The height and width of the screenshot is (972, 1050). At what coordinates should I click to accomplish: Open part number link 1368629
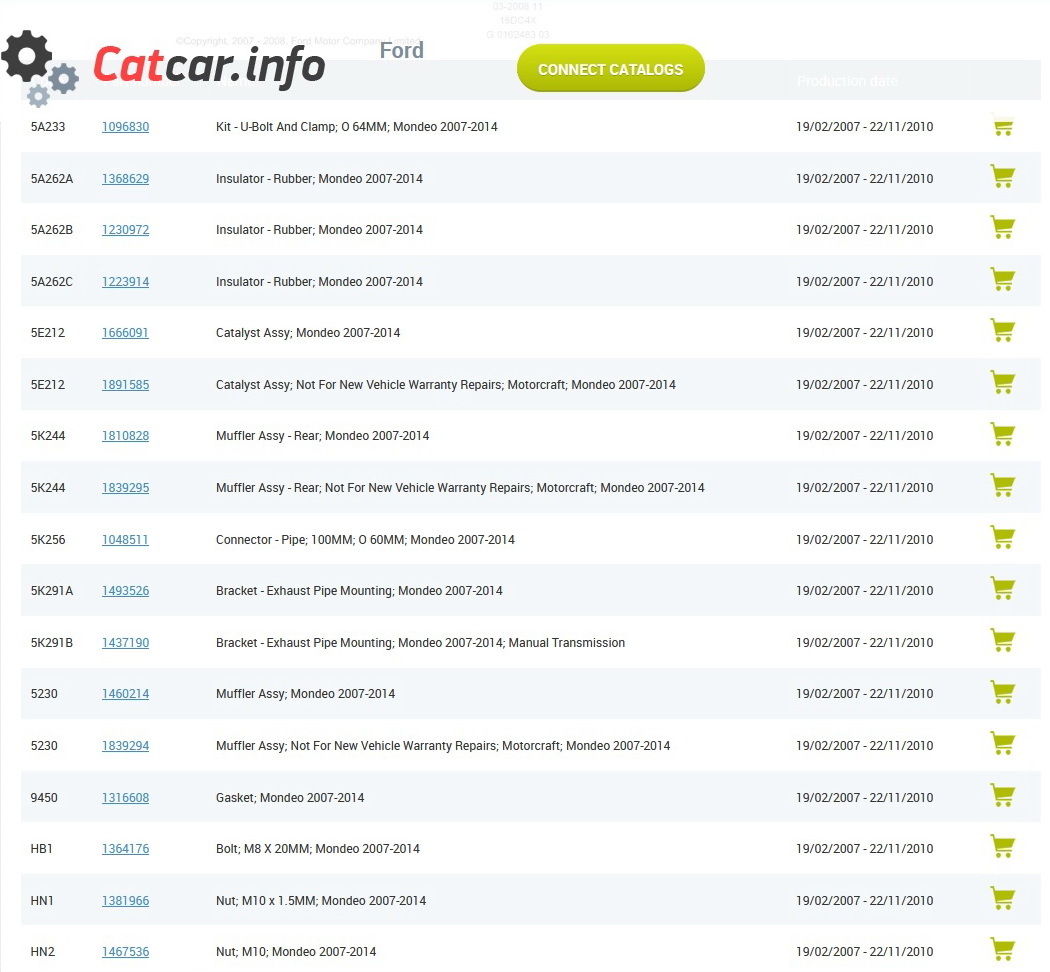pyautogui.click(x=125, y=179)
